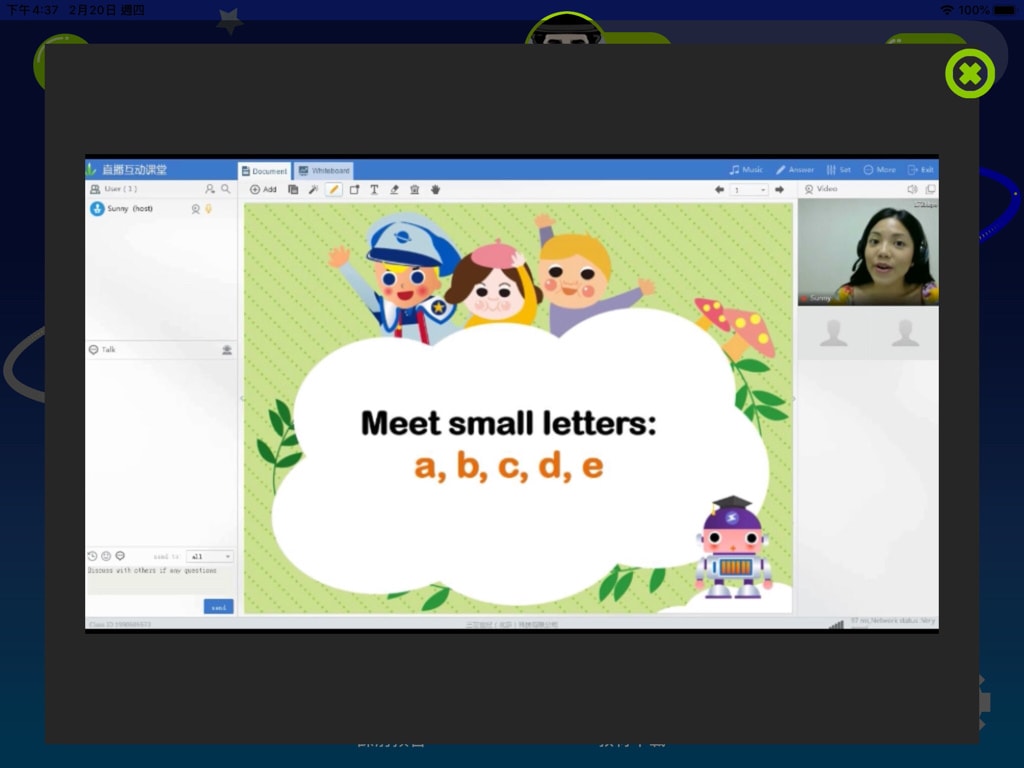Select the pencil drawing tool
The height and width of the screenshot is (768, 1024).
click(x=334, y=189)
